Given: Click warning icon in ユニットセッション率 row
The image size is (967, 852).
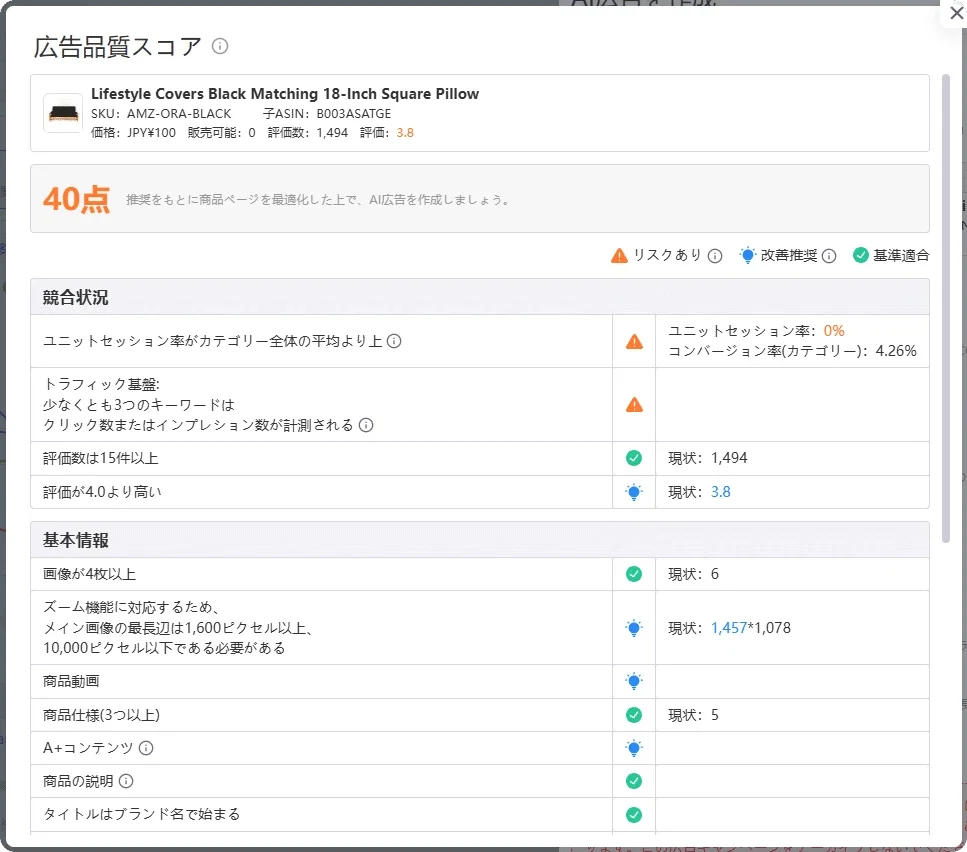Looking at the screenshot, I should click(x=634, y=342).
